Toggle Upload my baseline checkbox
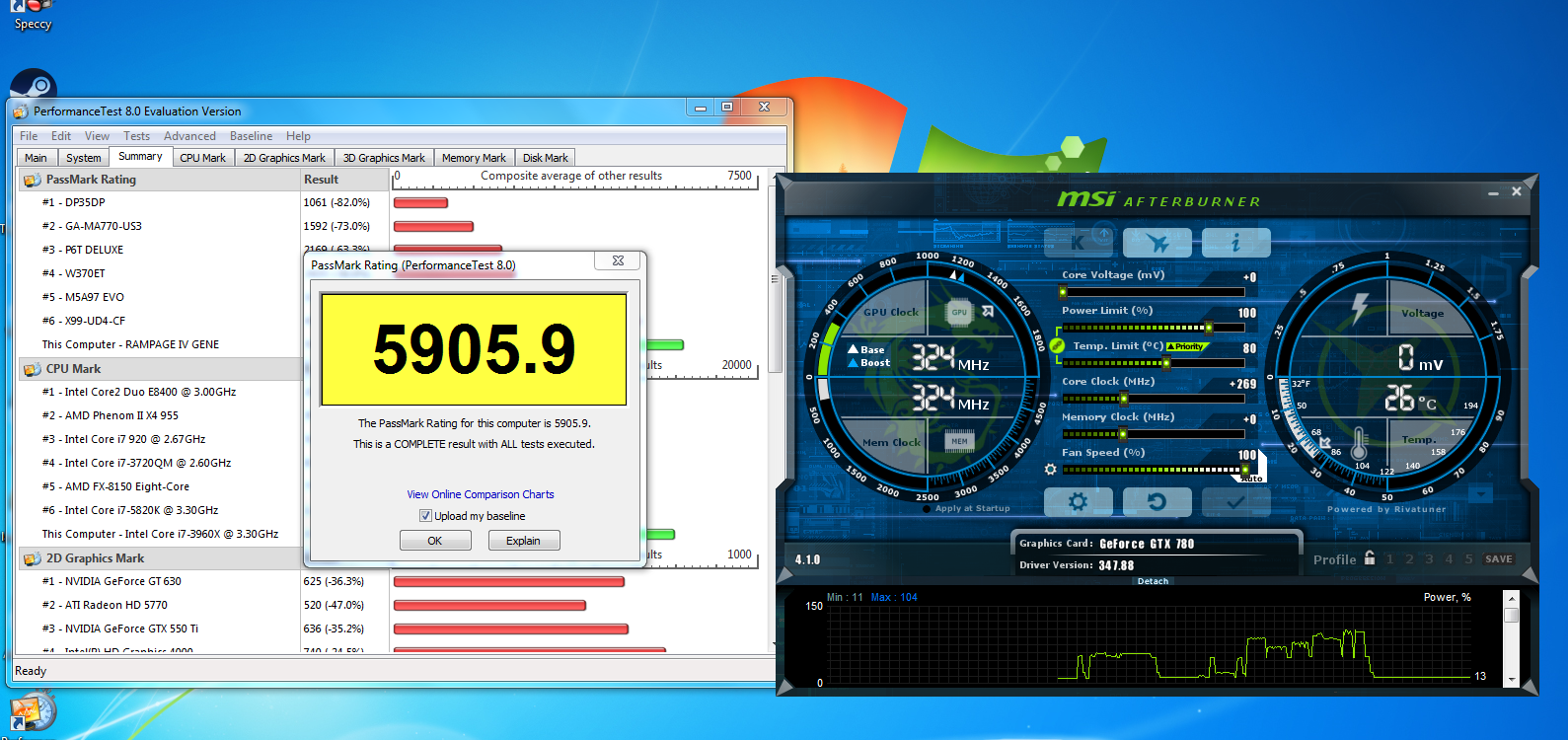Viewport: 1568px width, 740px height. 425,516
